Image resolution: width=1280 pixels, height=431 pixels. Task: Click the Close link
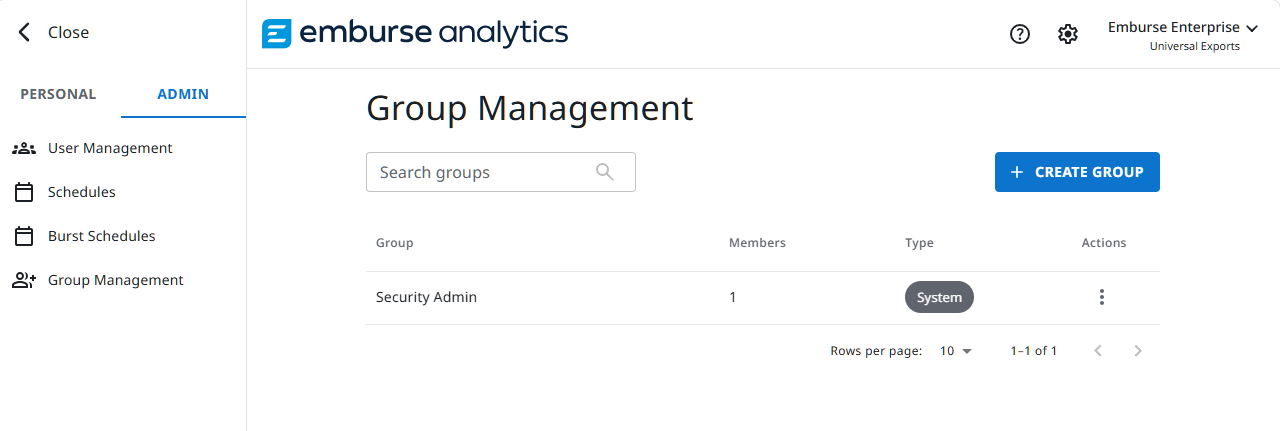[68, 32]
